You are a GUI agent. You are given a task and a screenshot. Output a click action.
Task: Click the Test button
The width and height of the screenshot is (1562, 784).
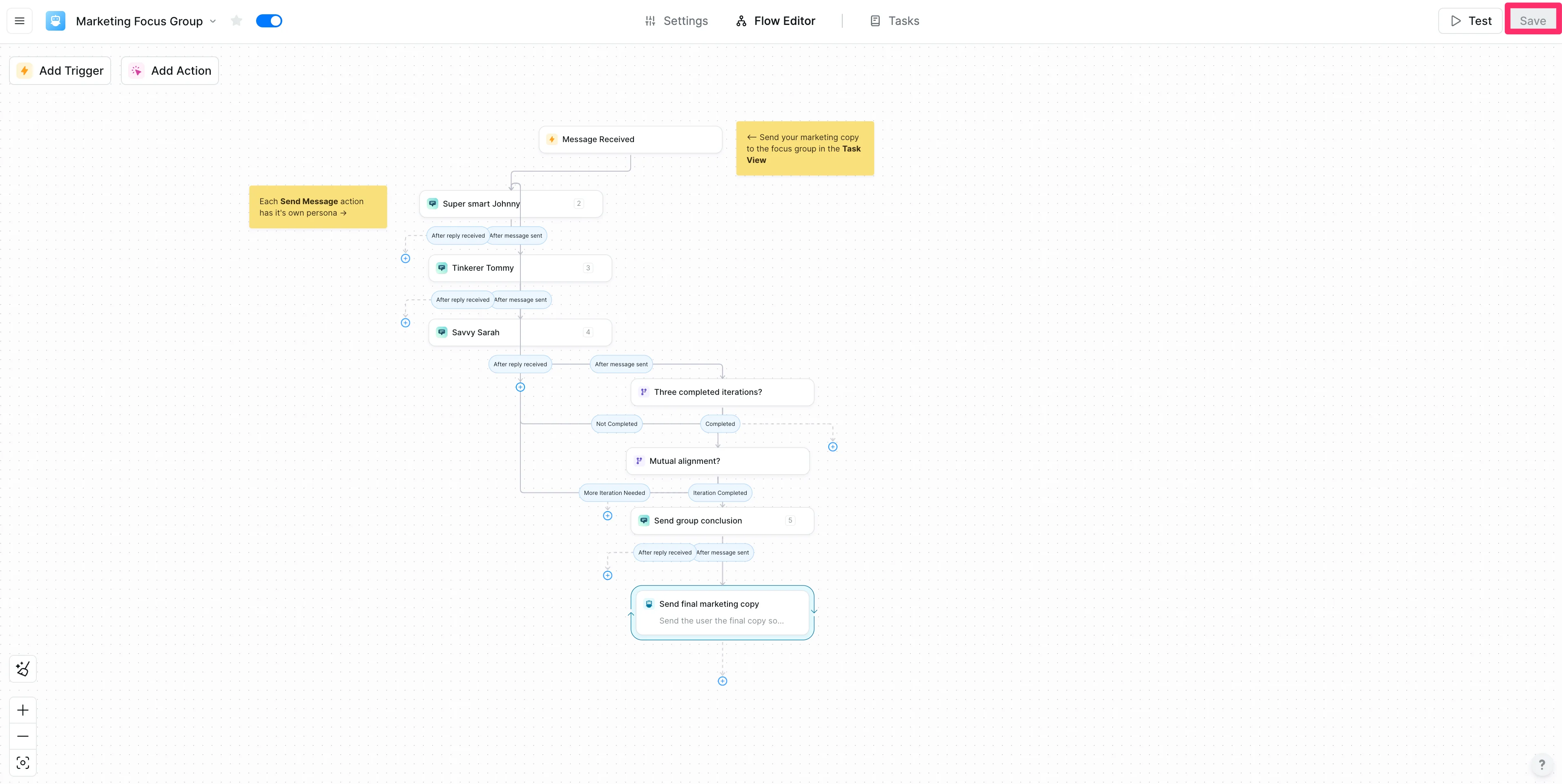pyautogui.click(x=1470, y=21)
